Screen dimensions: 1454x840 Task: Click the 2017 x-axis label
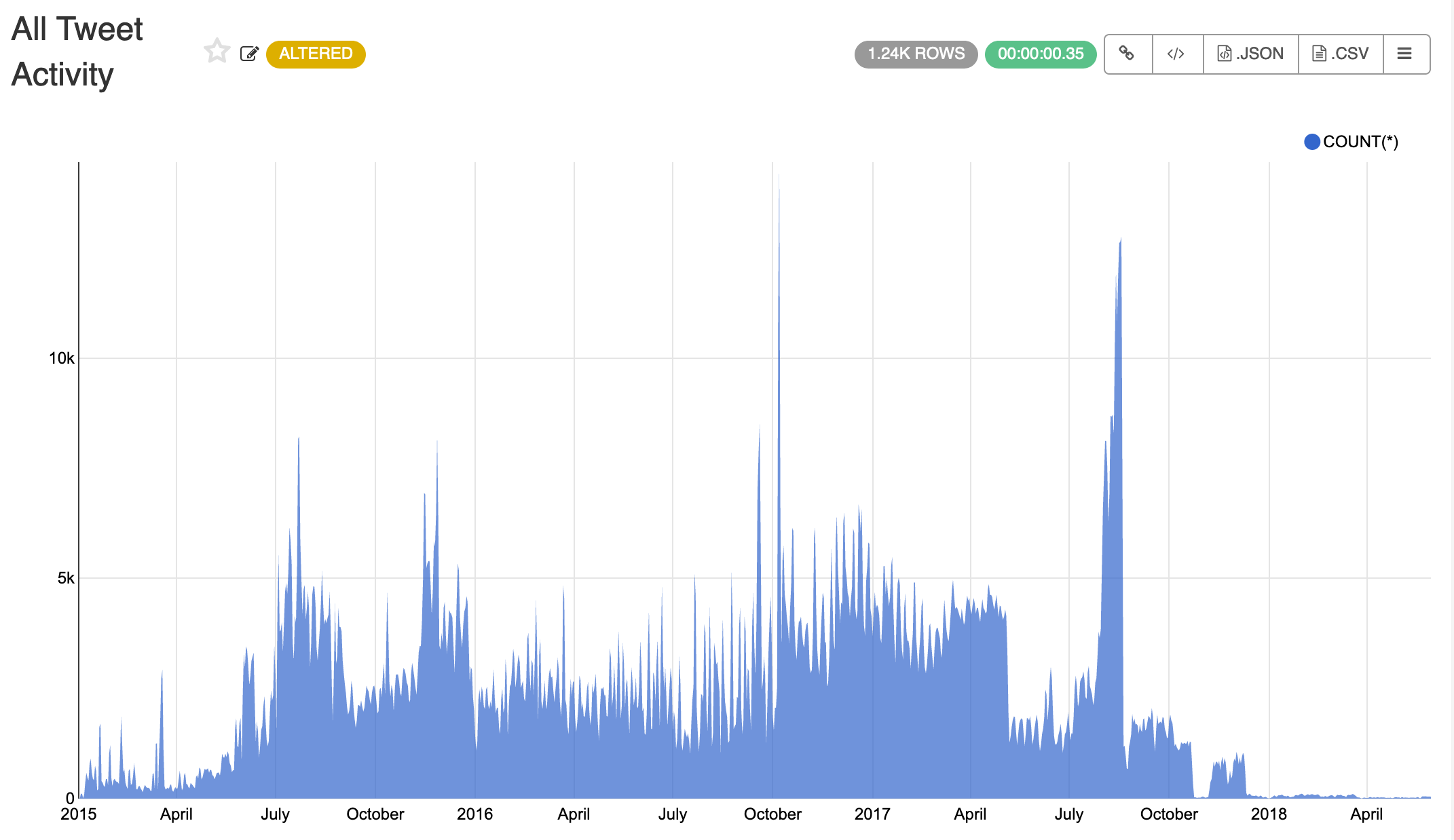pyautogui.click(x=872, y=814)
